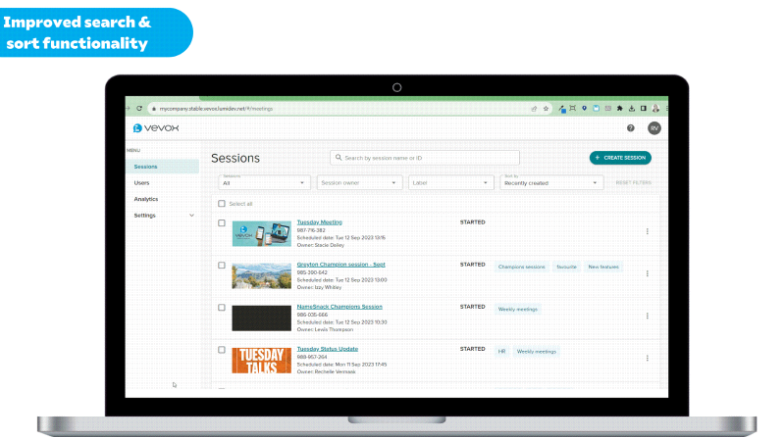Click the Vevox logo
The image size is (782, 437).
[153, 128]
